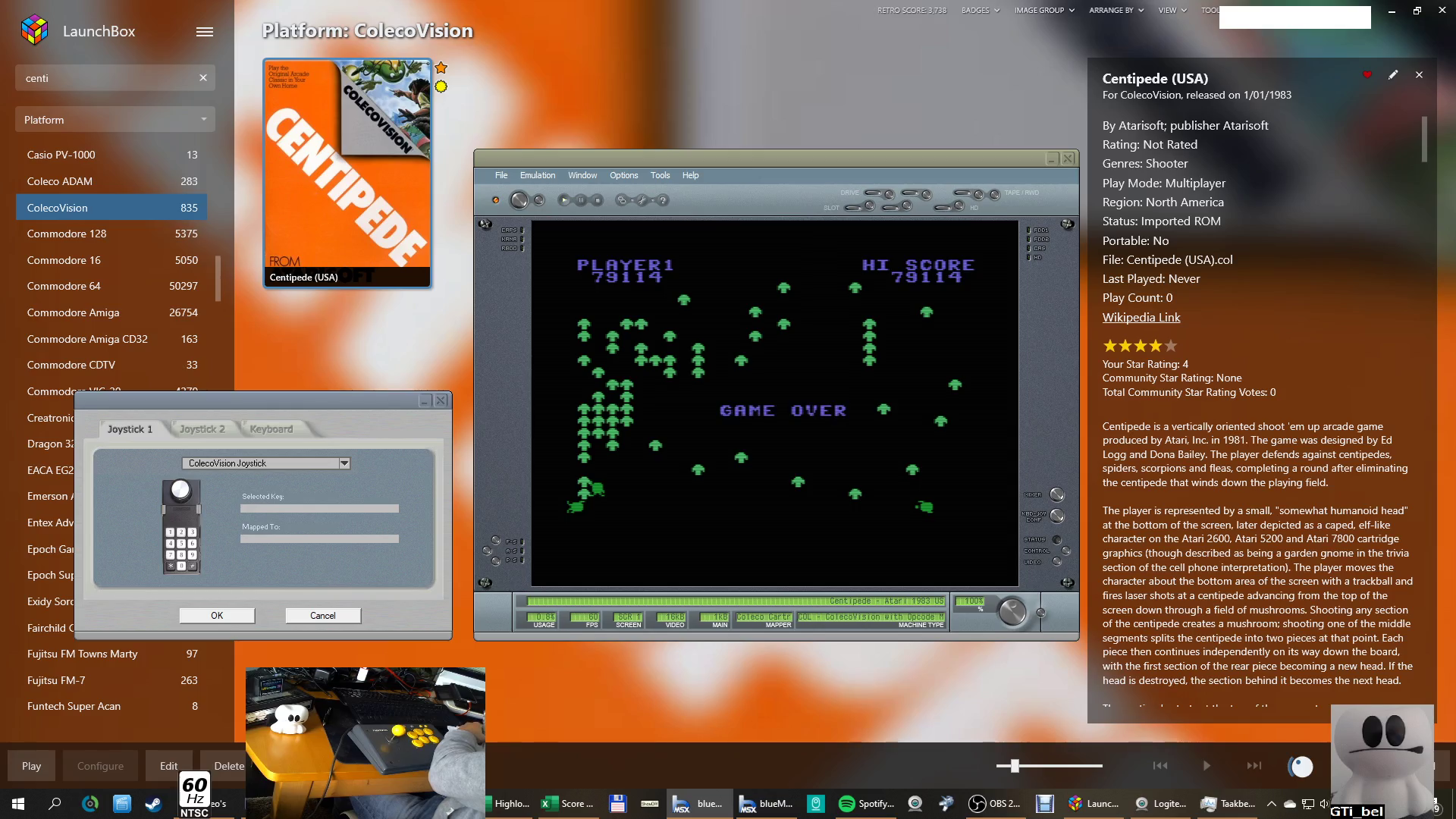Expand the ColecoVision Joystick combo box
The width and height of the screenshot is (1456, 819).
(344, 463)
